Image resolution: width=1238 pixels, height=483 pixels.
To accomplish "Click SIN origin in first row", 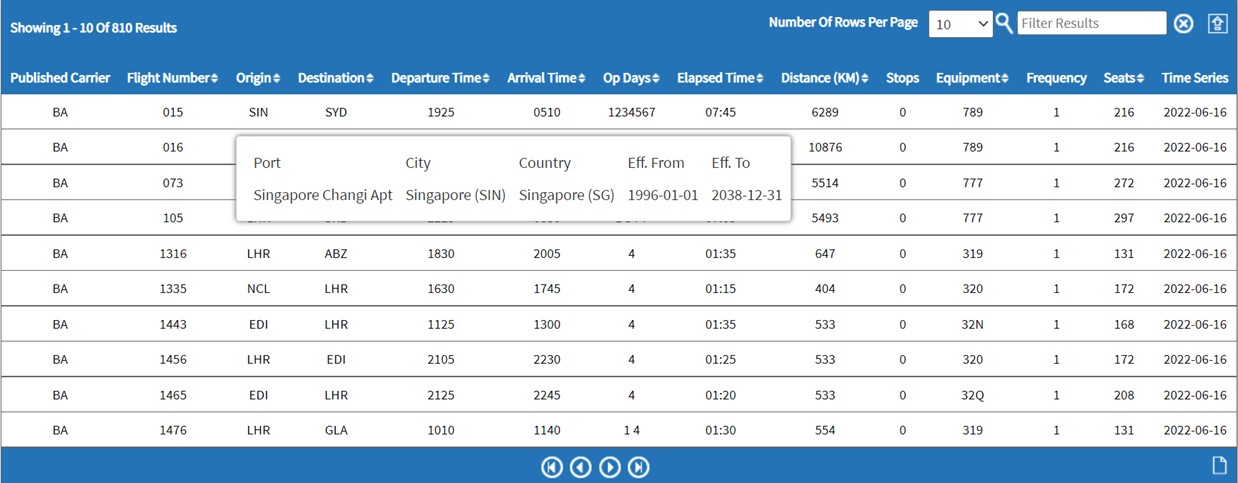I will (x=259, y=113).
